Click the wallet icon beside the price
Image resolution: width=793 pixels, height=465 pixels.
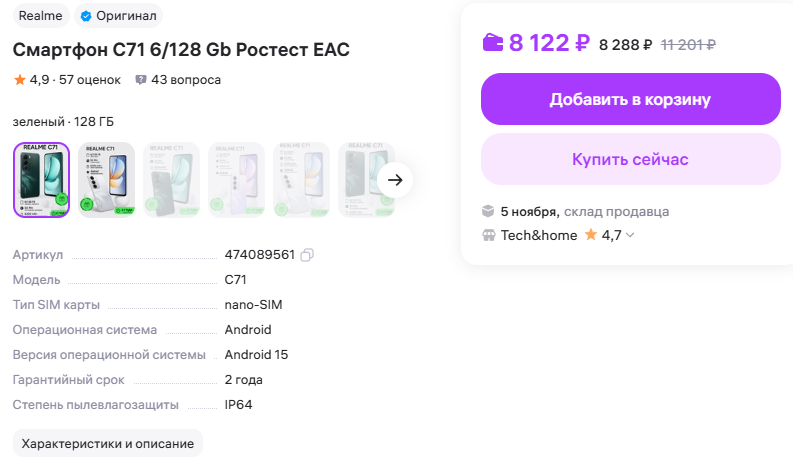(493, 43)
